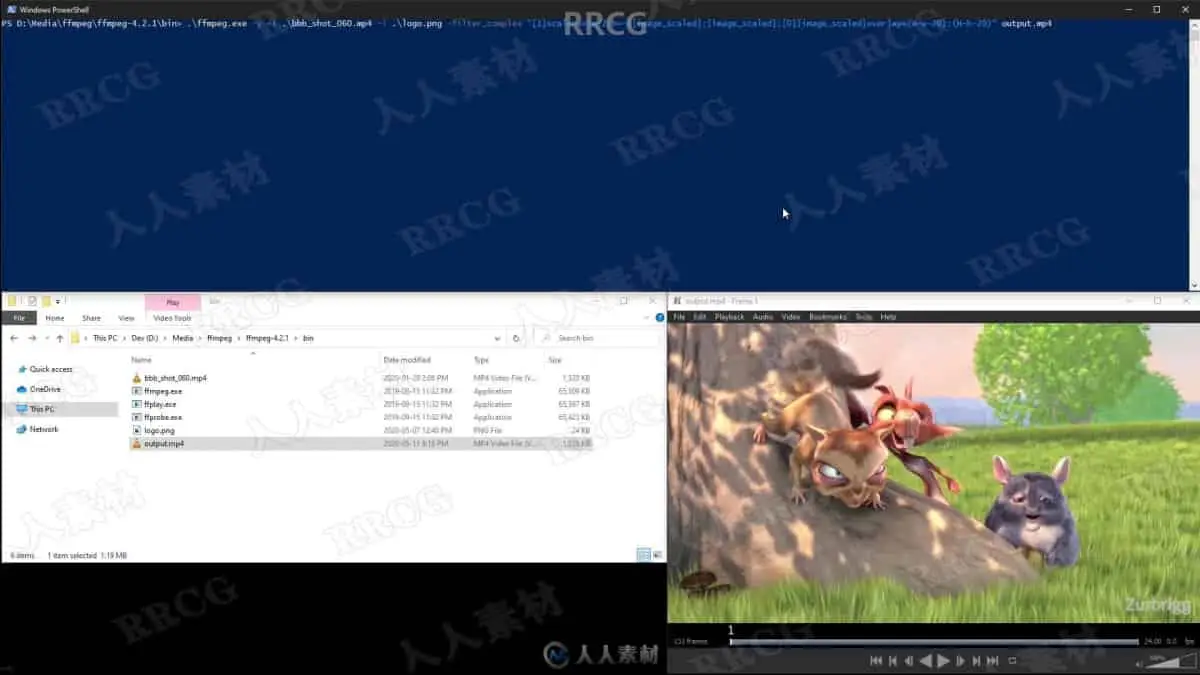The width and height of the screenshot is (1200, 675).
Task: Step one frame forward in player
Action: pos(960,661)
